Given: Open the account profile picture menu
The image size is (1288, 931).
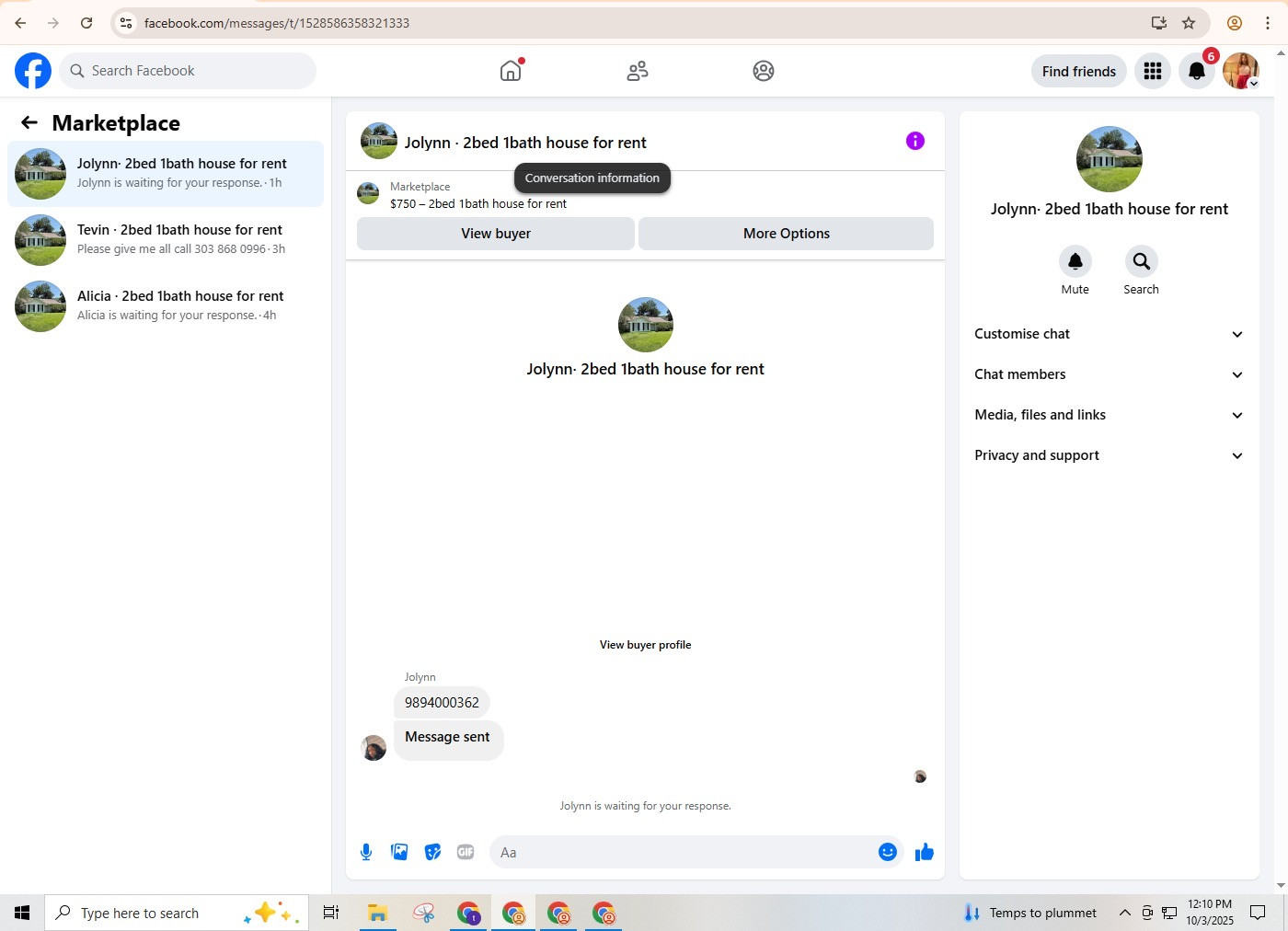Looking at the screenshot, I should coord(1241,71).
